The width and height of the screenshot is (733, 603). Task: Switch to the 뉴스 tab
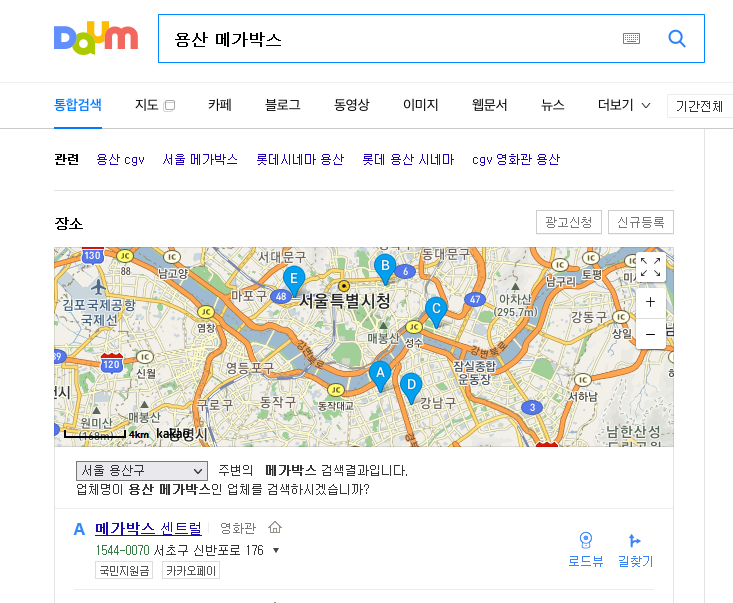(553, 105)
